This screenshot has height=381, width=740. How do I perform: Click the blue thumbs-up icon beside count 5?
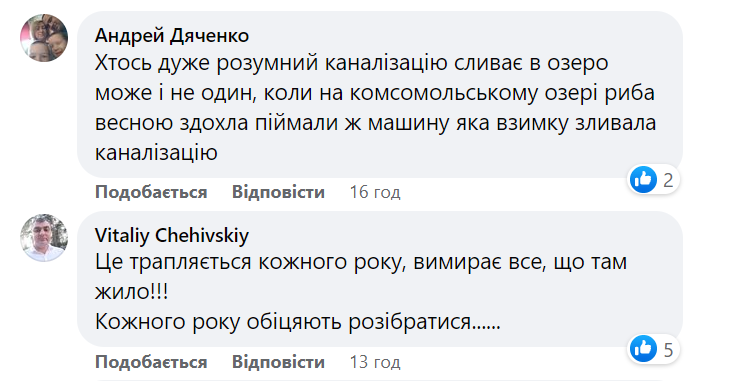click(643, 349)
